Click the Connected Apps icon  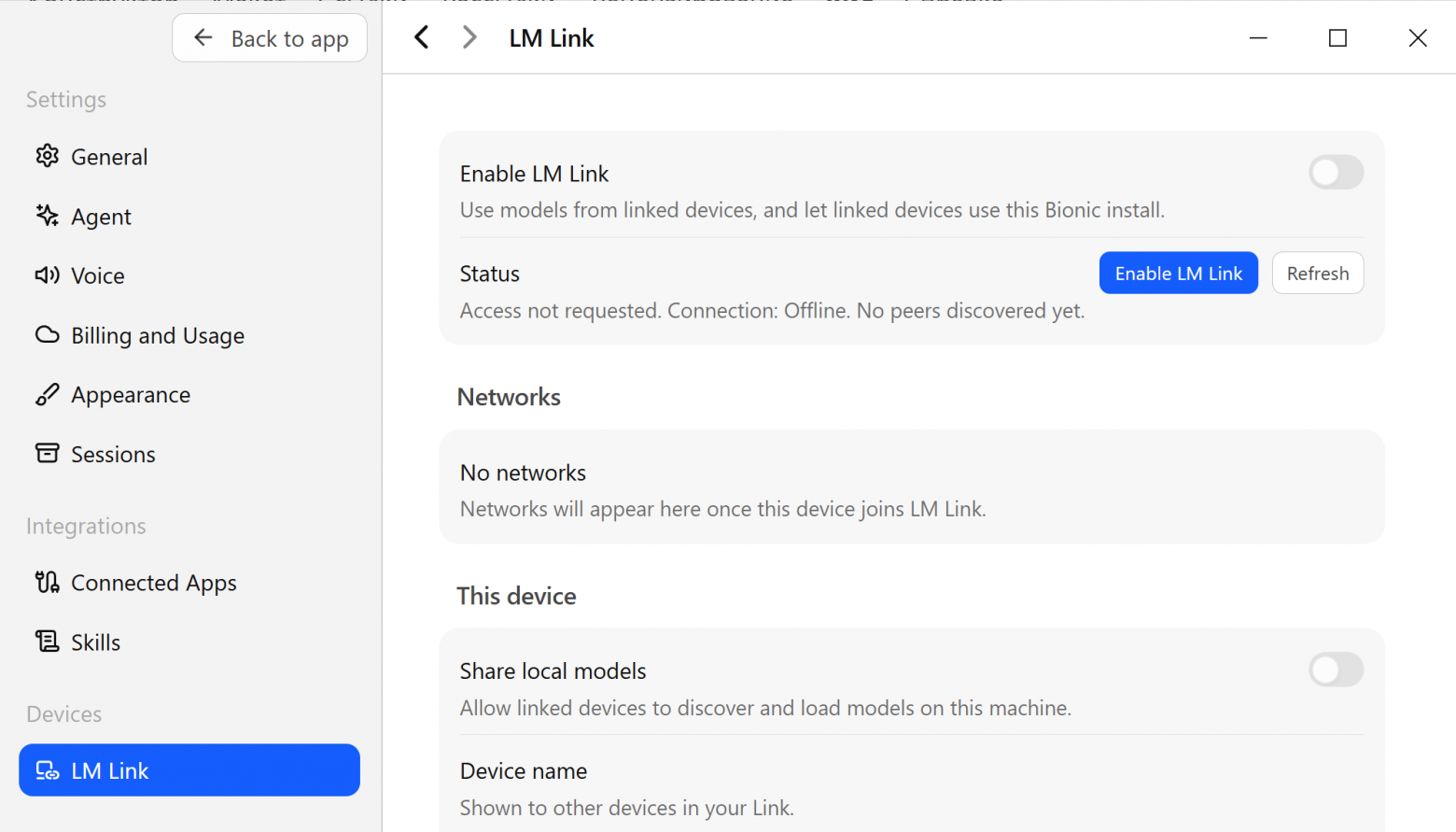(x=47, y=582)
